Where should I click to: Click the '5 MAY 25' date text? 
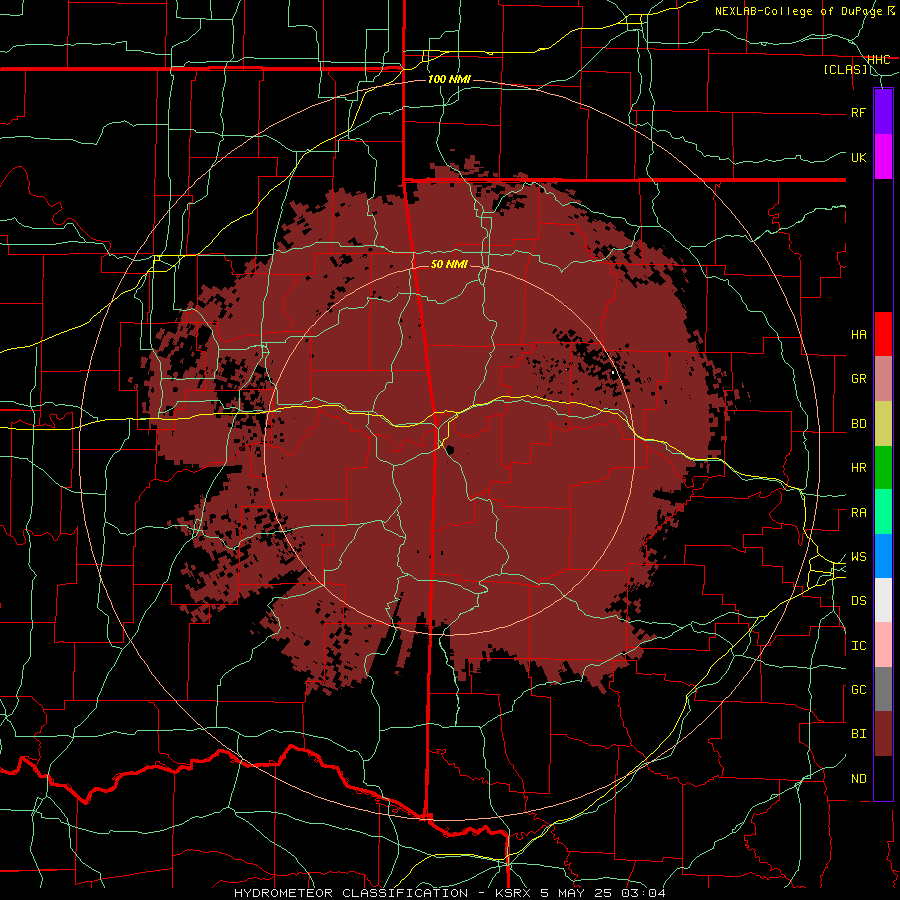(577, 893)
